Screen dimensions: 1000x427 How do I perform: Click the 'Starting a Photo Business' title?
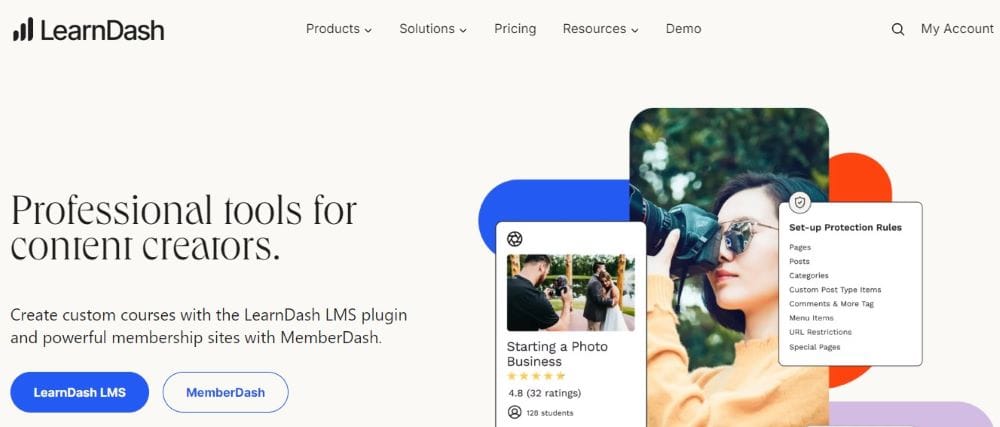pyautogui.click(x=557, y=354)
